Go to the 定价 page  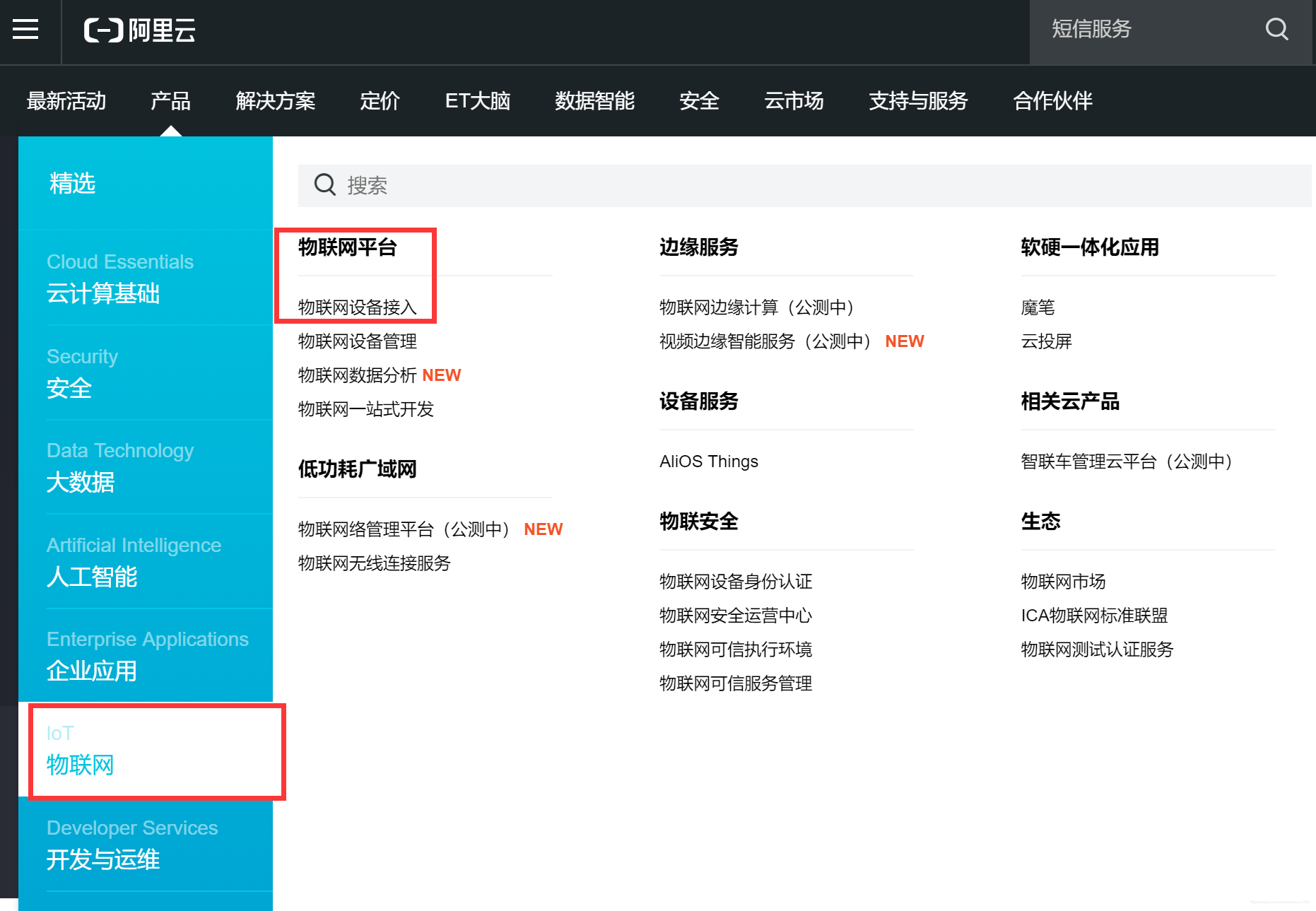point(380,101)
